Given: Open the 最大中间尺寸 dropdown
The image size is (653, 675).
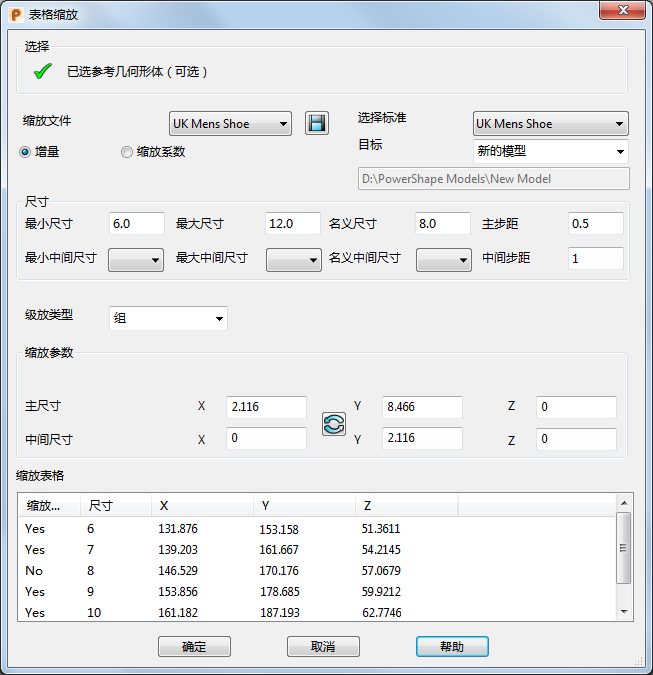Looking at the screenshot, I should [x=294, y=260].
